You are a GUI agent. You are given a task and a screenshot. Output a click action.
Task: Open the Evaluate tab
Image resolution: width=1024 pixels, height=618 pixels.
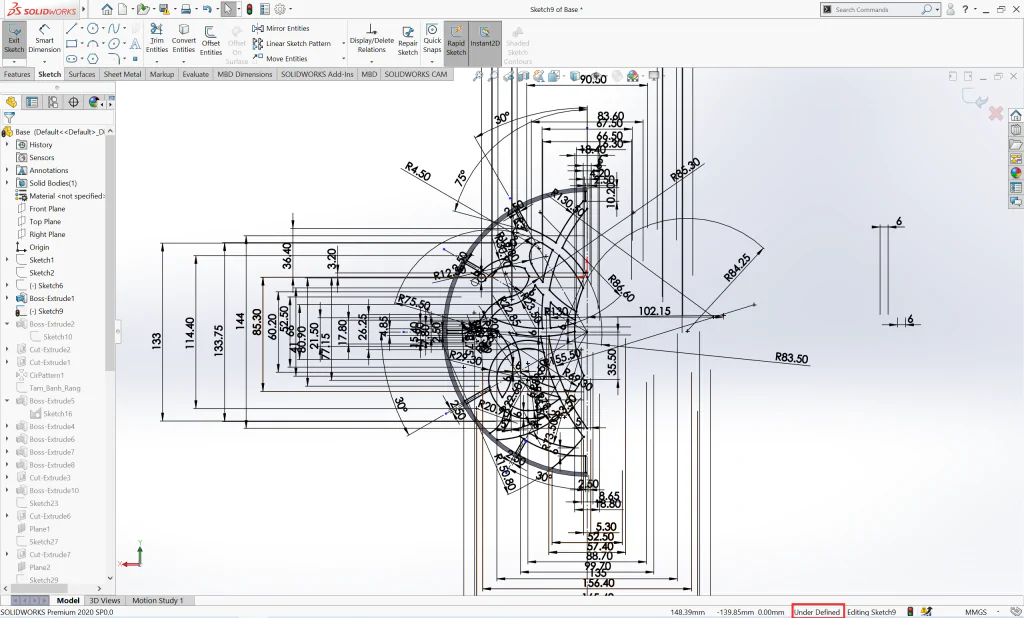[195, 74]
